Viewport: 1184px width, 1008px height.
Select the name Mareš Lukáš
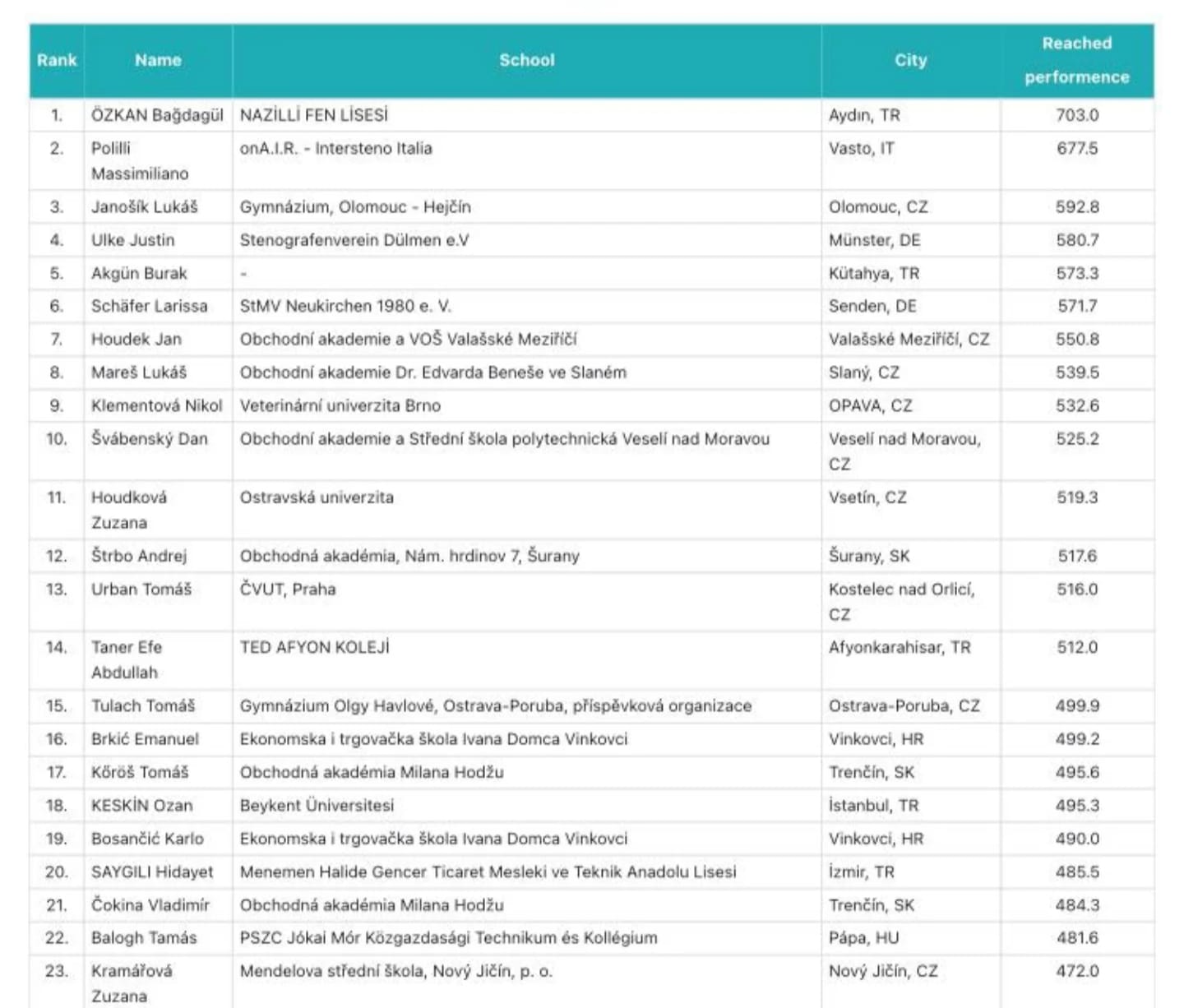(x=139, y=372)
